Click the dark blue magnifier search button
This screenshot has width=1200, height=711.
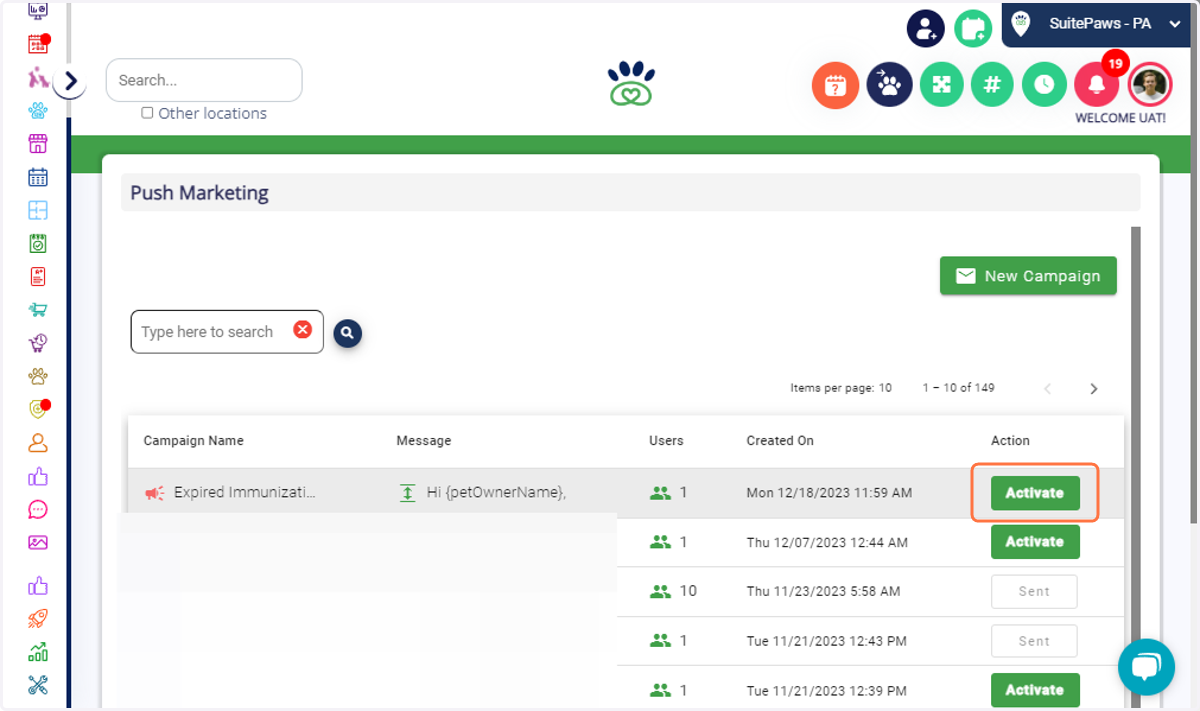pyautogui.click(x=348, y=333)
